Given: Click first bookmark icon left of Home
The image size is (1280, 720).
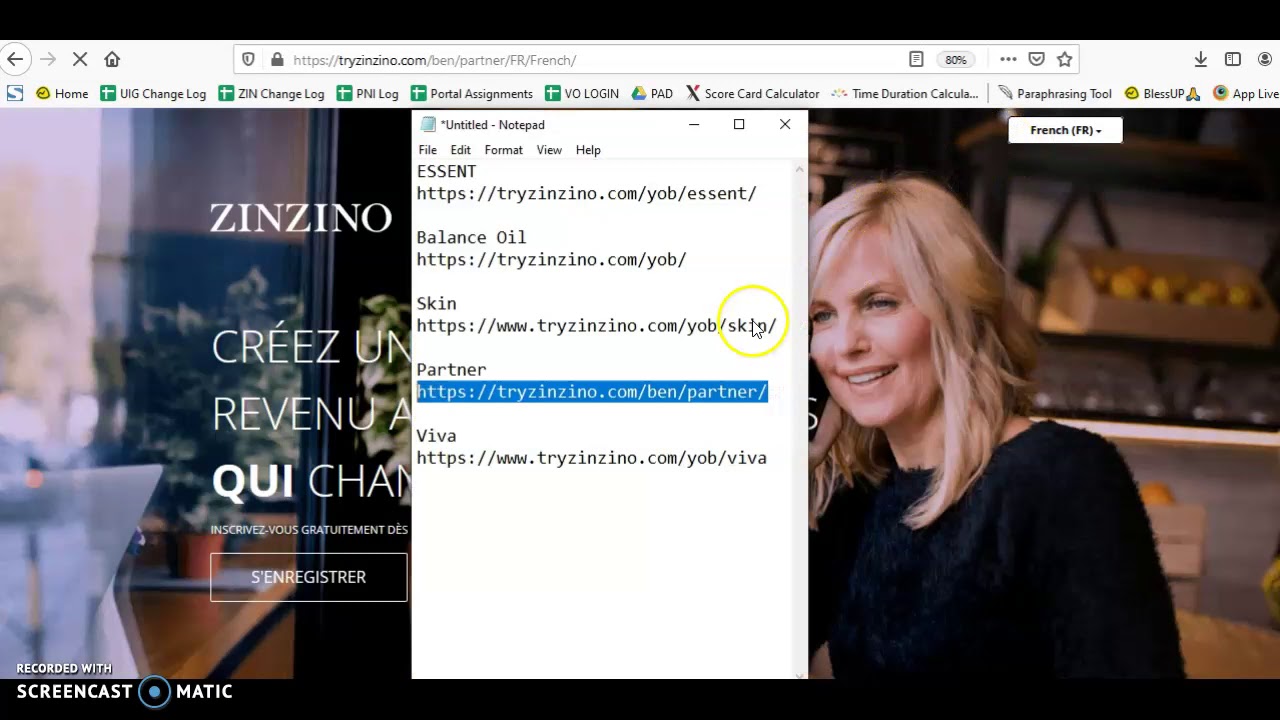Looking at the screenshot, I should pyautogui.click(x=15, y=94).
